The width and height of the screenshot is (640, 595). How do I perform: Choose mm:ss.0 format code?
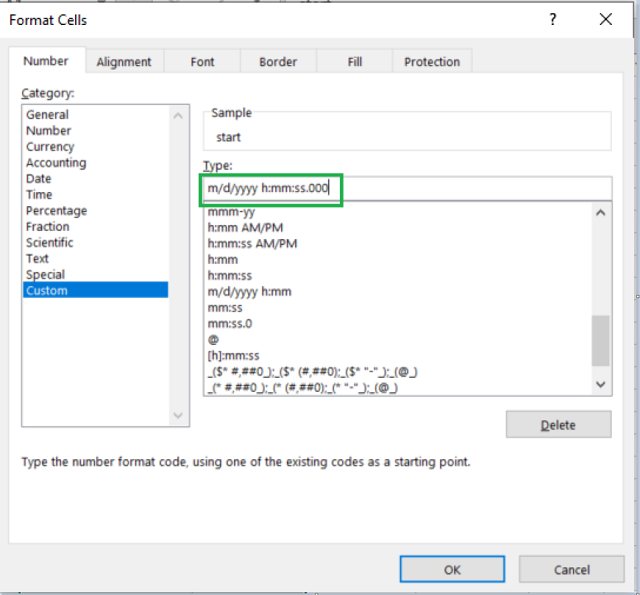click(398, 324)
